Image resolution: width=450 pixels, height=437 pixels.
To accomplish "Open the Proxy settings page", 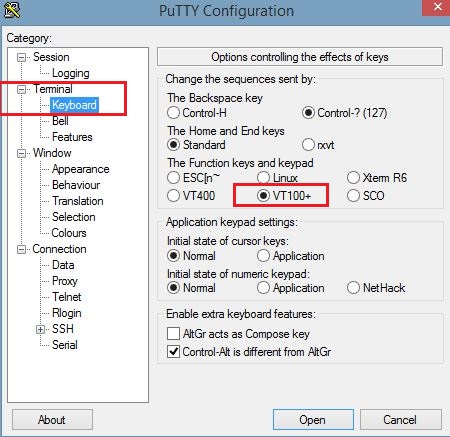I will [x=65, y=281].
